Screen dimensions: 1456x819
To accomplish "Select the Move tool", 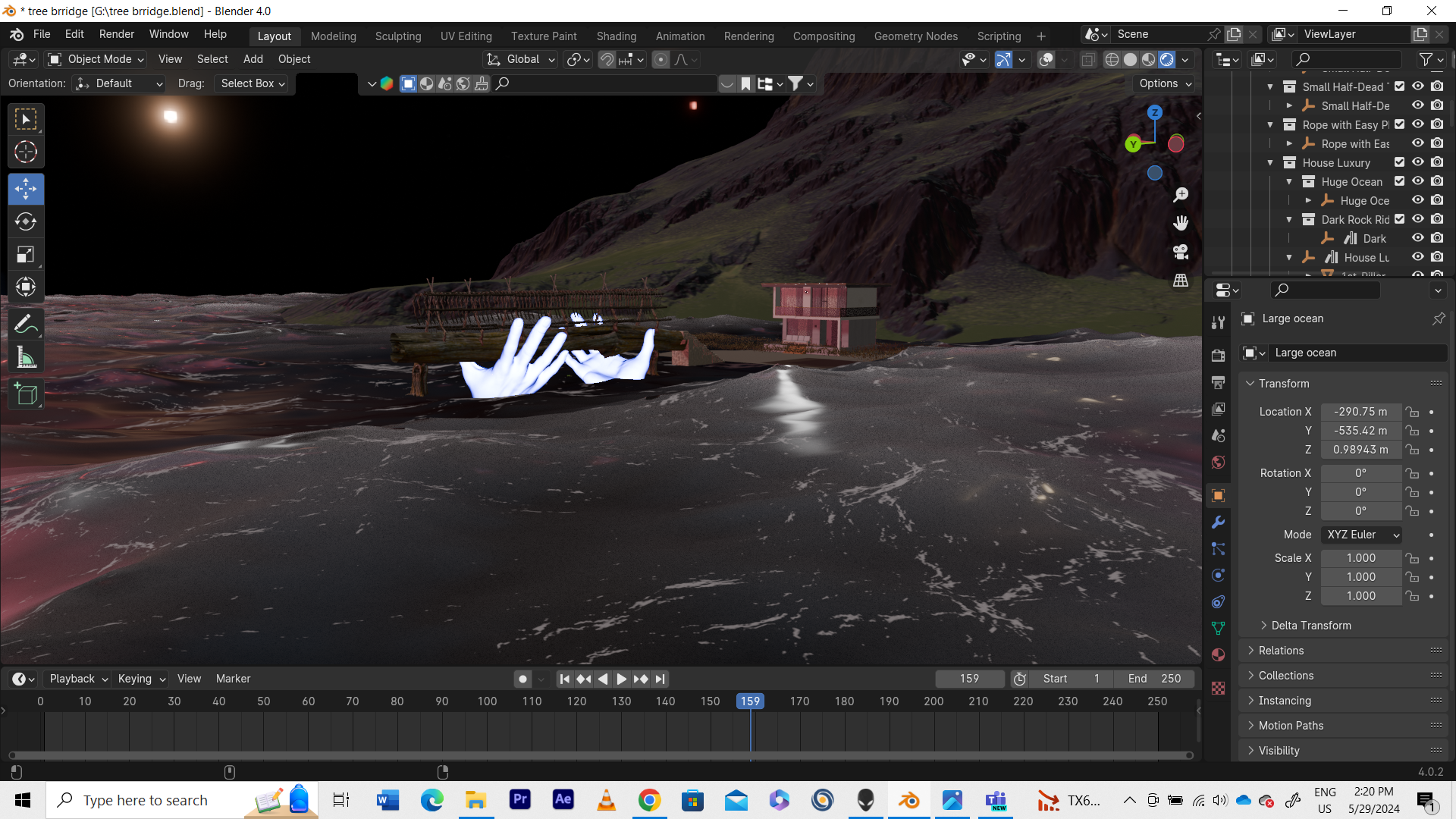I will click(x=26, y=189).
